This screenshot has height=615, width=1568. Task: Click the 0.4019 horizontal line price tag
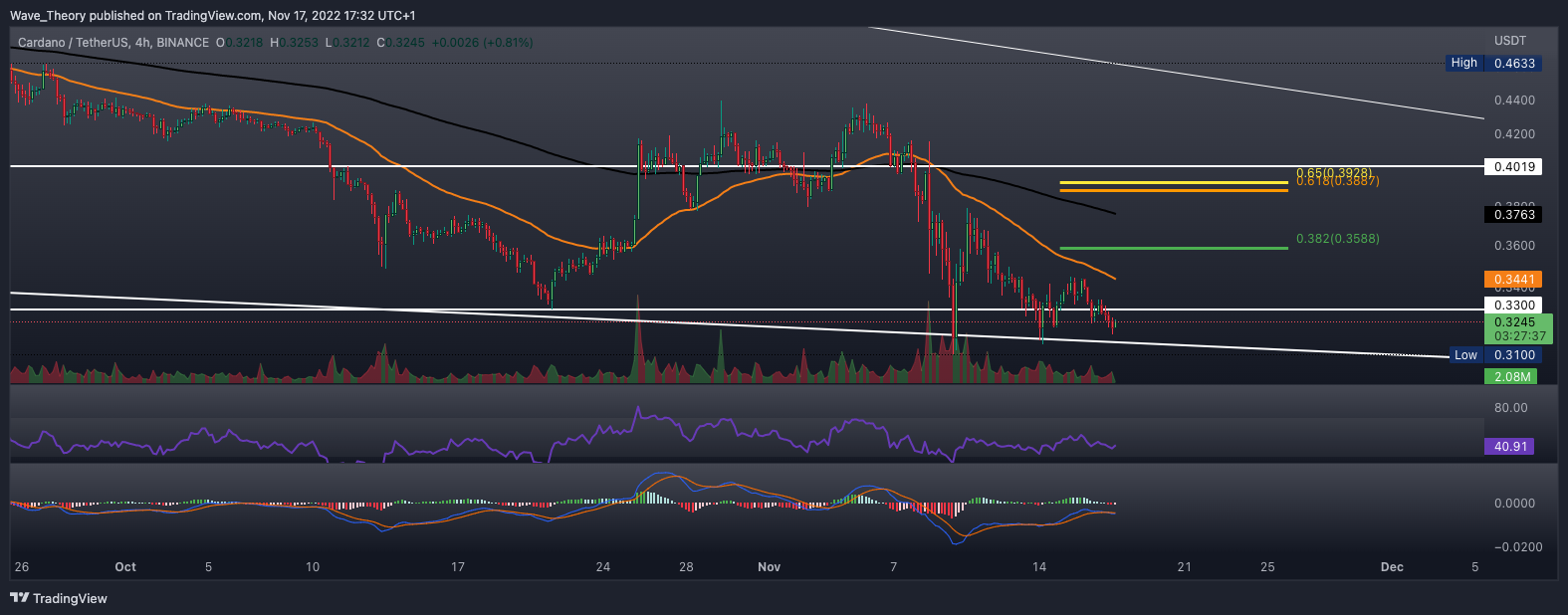coord(1512,167)
